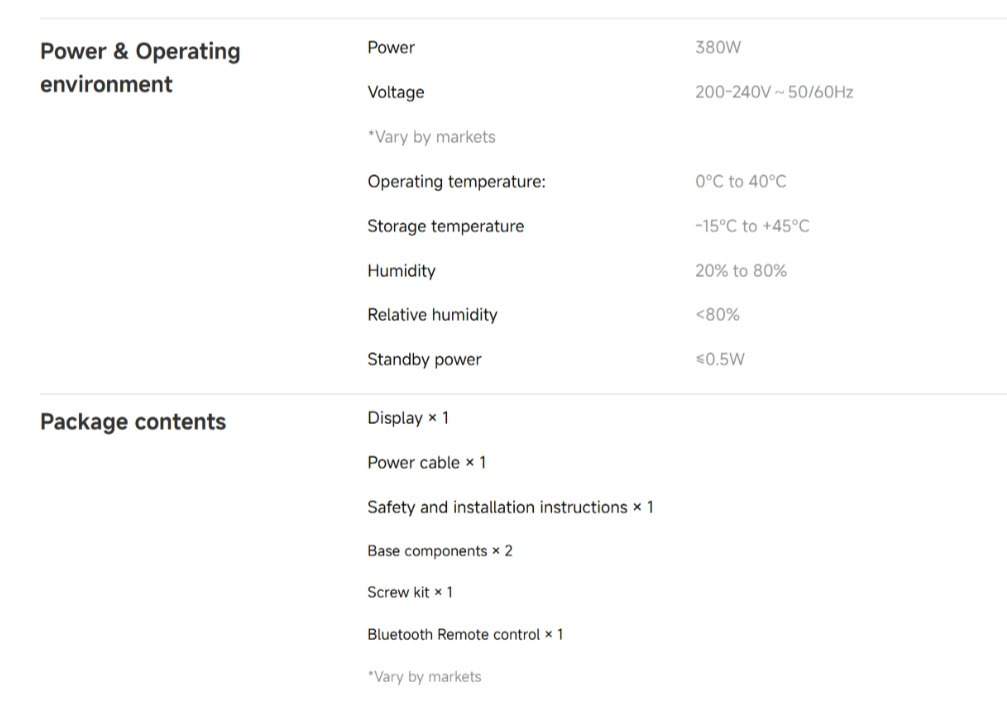
Task: Click the Operating temperature label
Action: tap(457, 182)
